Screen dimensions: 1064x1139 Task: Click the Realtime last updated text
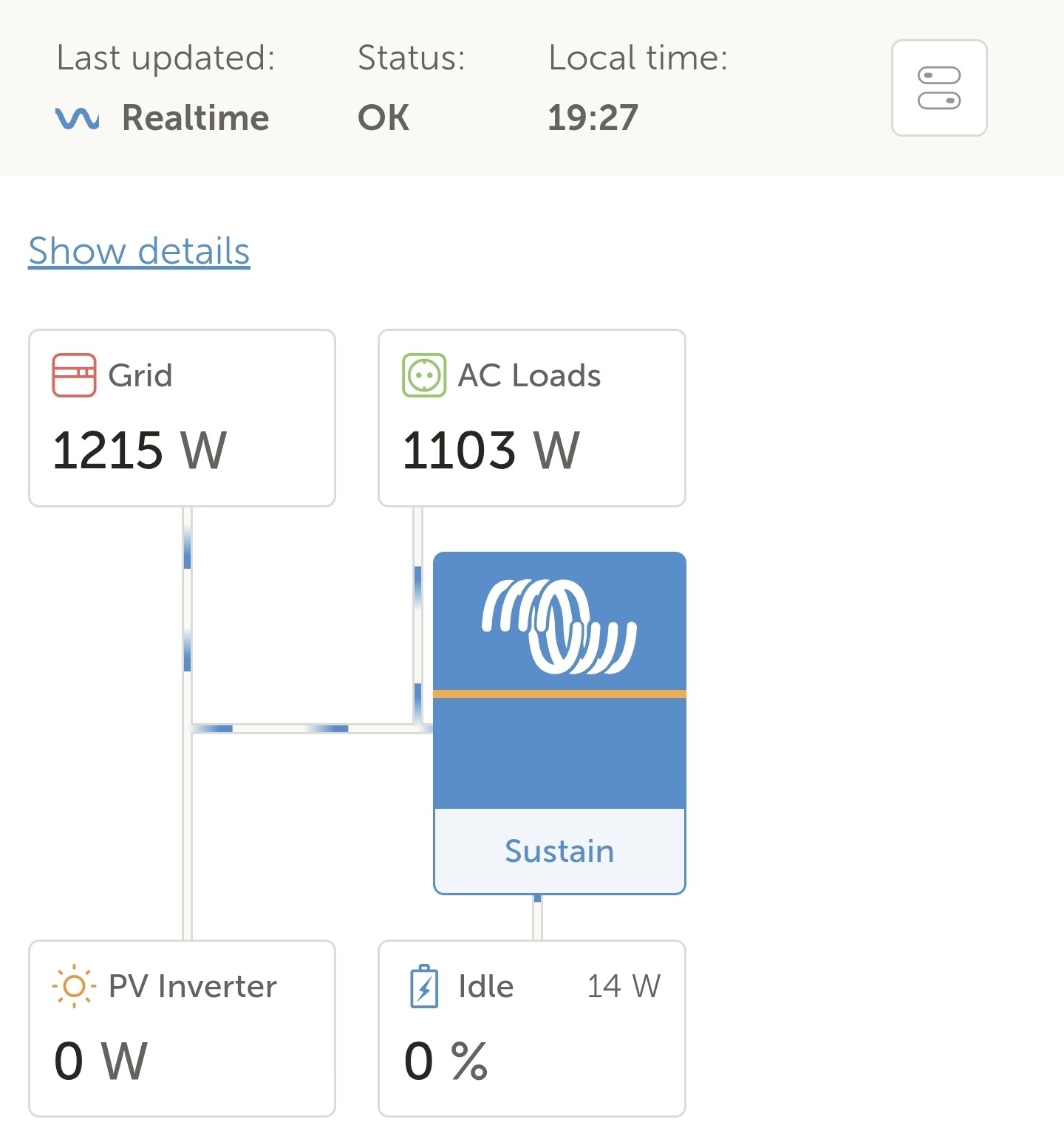coord(195,118)
